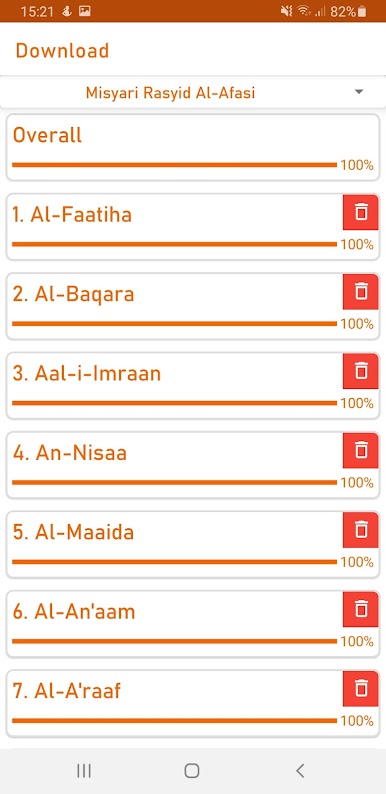This screenshot has width=386, height=794.
Task: Tap the Download screen title
Action: pos(62,51)
